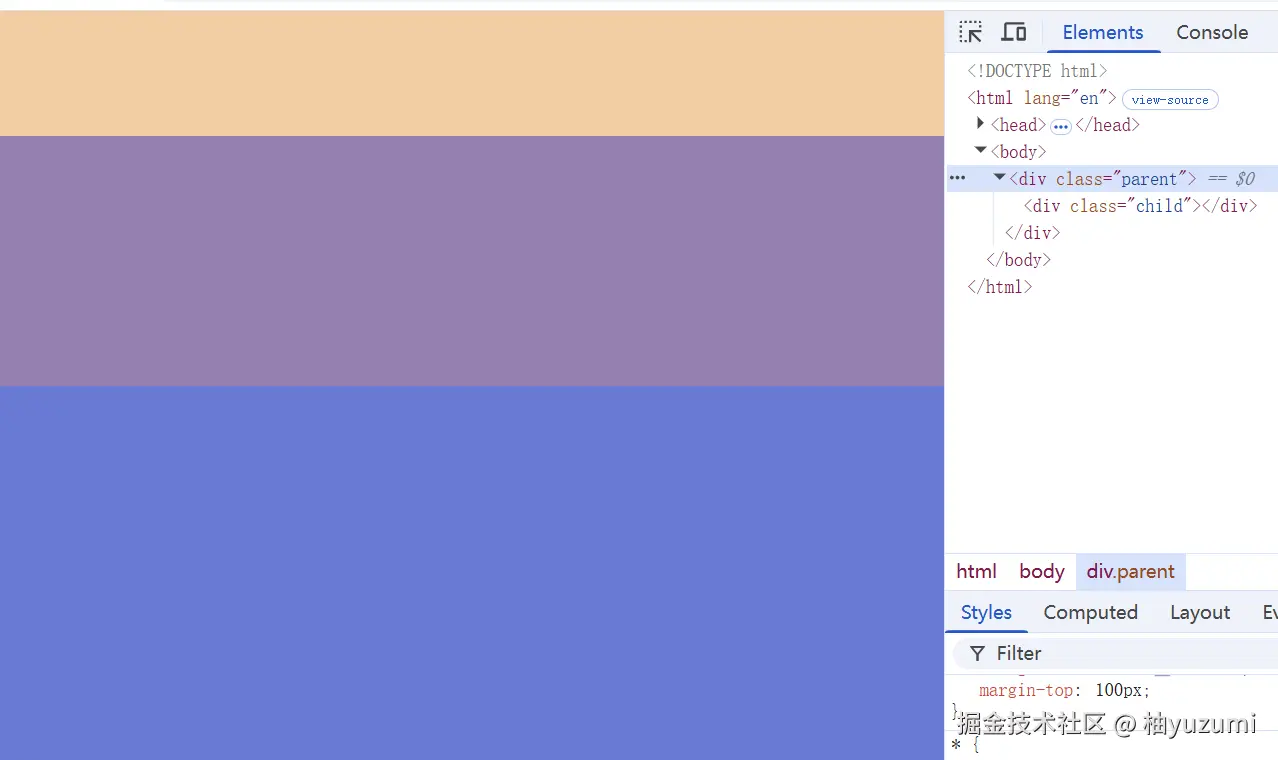
Task: Open the Layout tab
Action: (1200, 612)
